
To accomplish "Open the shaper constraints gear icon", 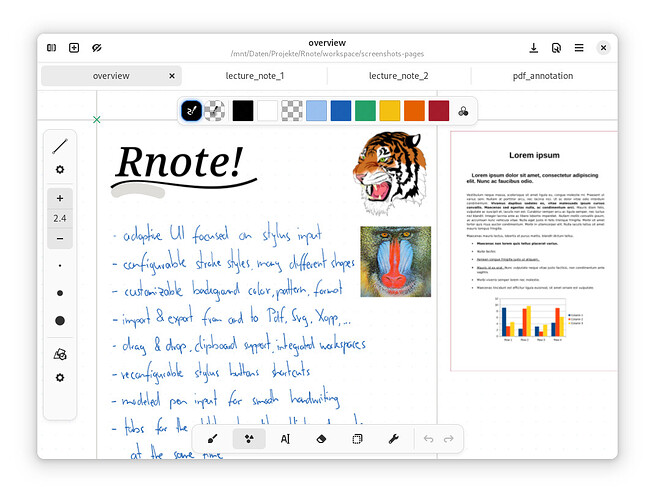I will point(60,378).
